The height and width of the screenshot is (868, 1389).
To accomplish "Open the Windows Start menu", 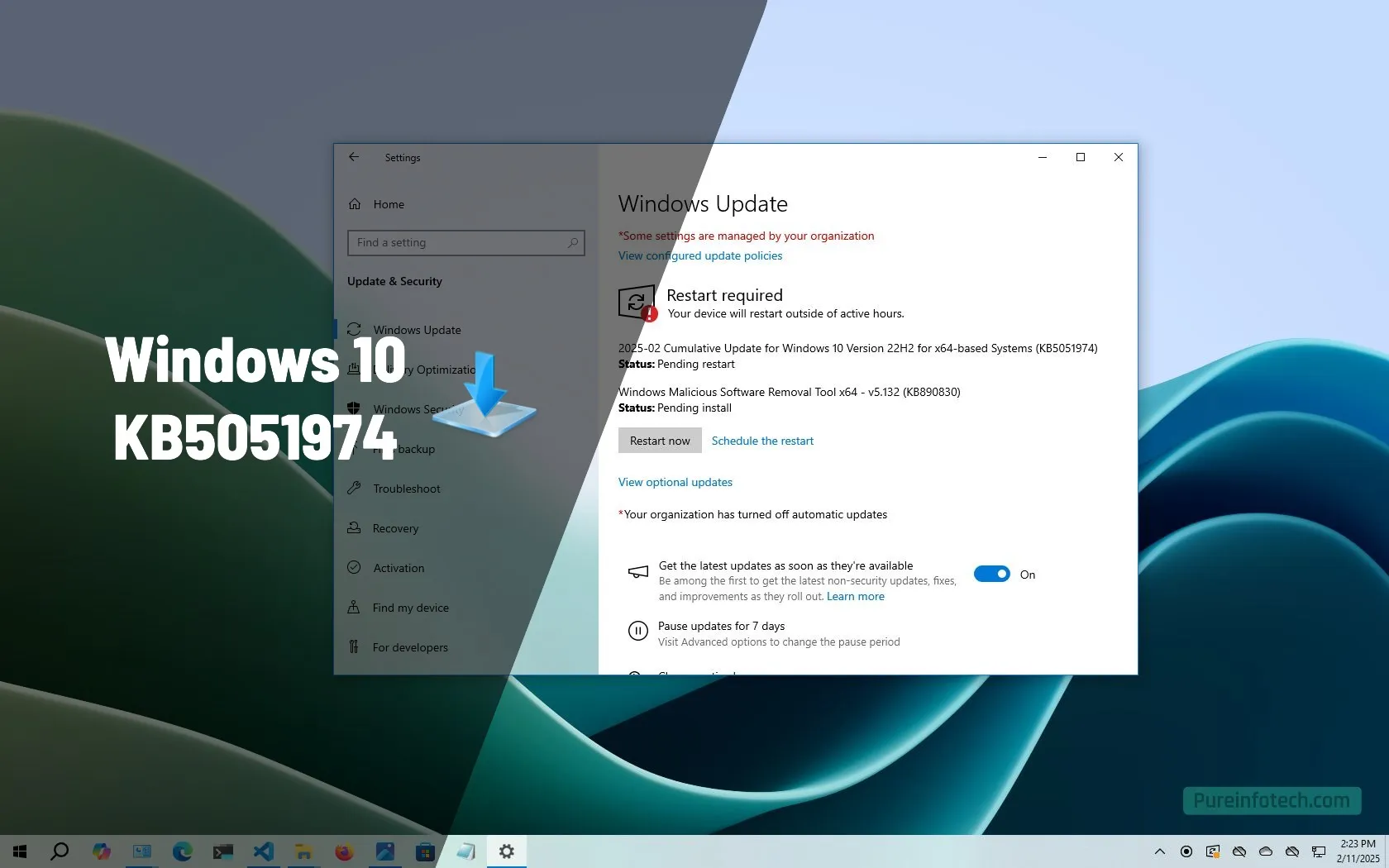I will (20, 851).
